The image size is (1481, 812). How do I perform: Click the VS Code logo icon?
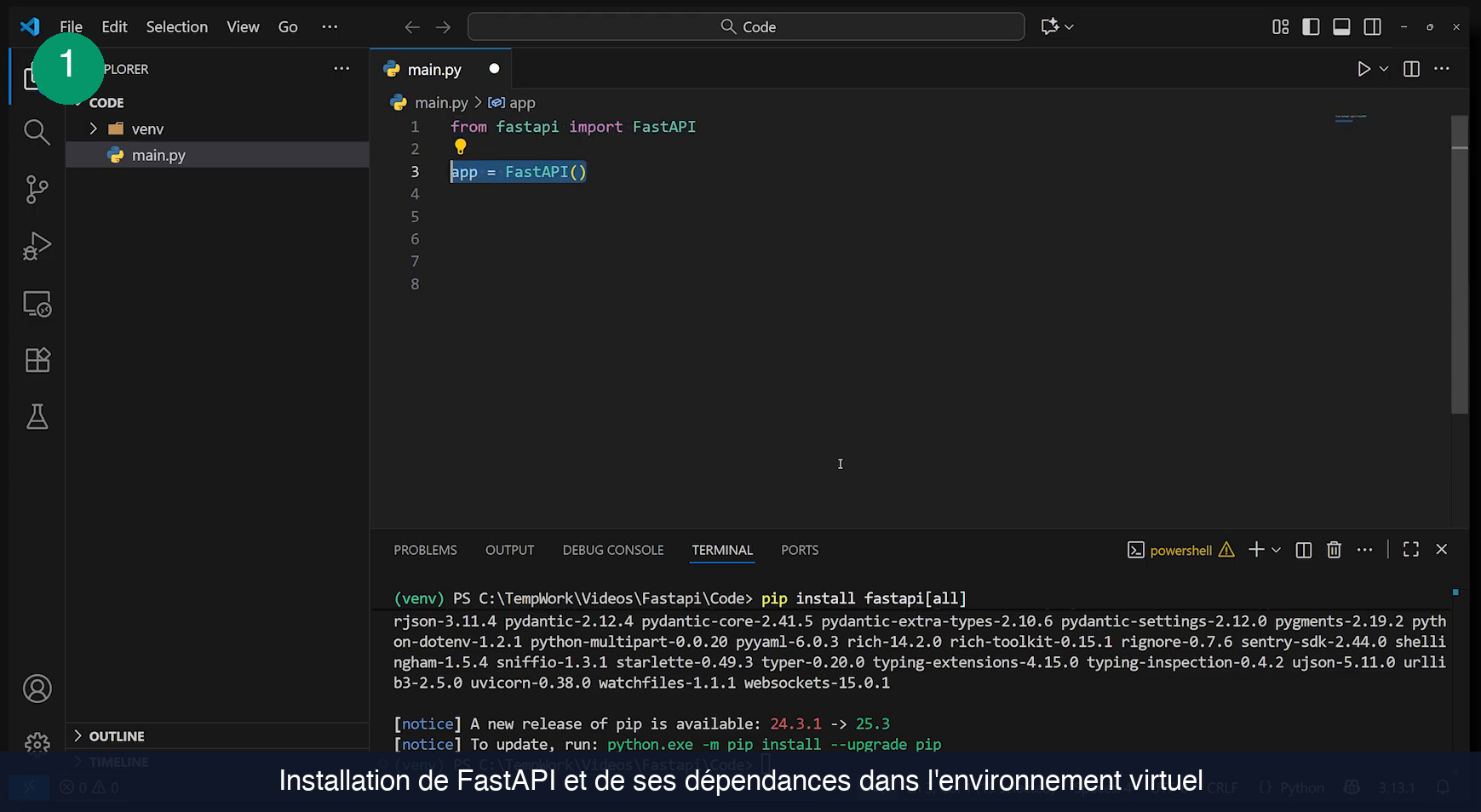[x=30, y=26]
